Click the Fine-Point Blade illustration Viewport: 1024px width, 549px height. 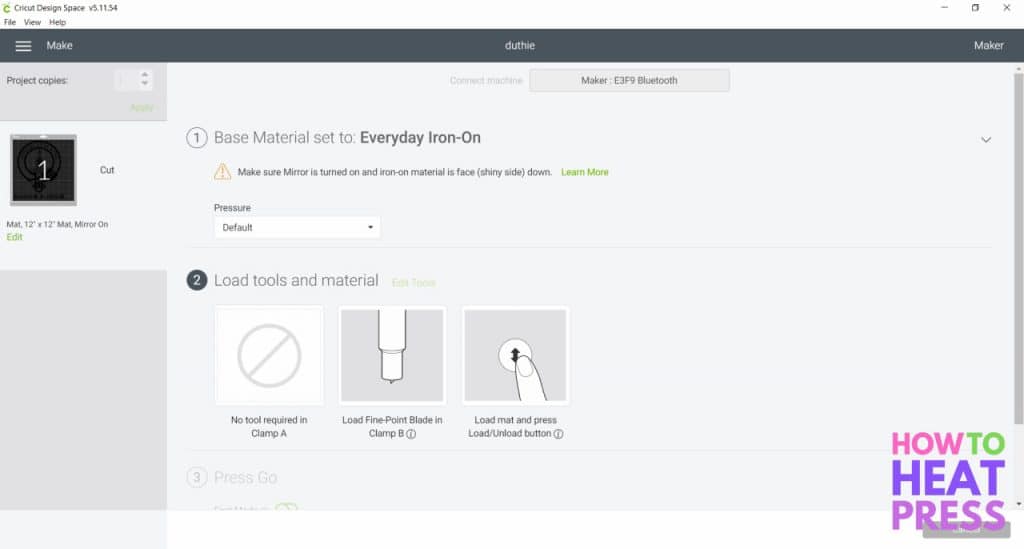pyautogui.click(x=392, y=355)
